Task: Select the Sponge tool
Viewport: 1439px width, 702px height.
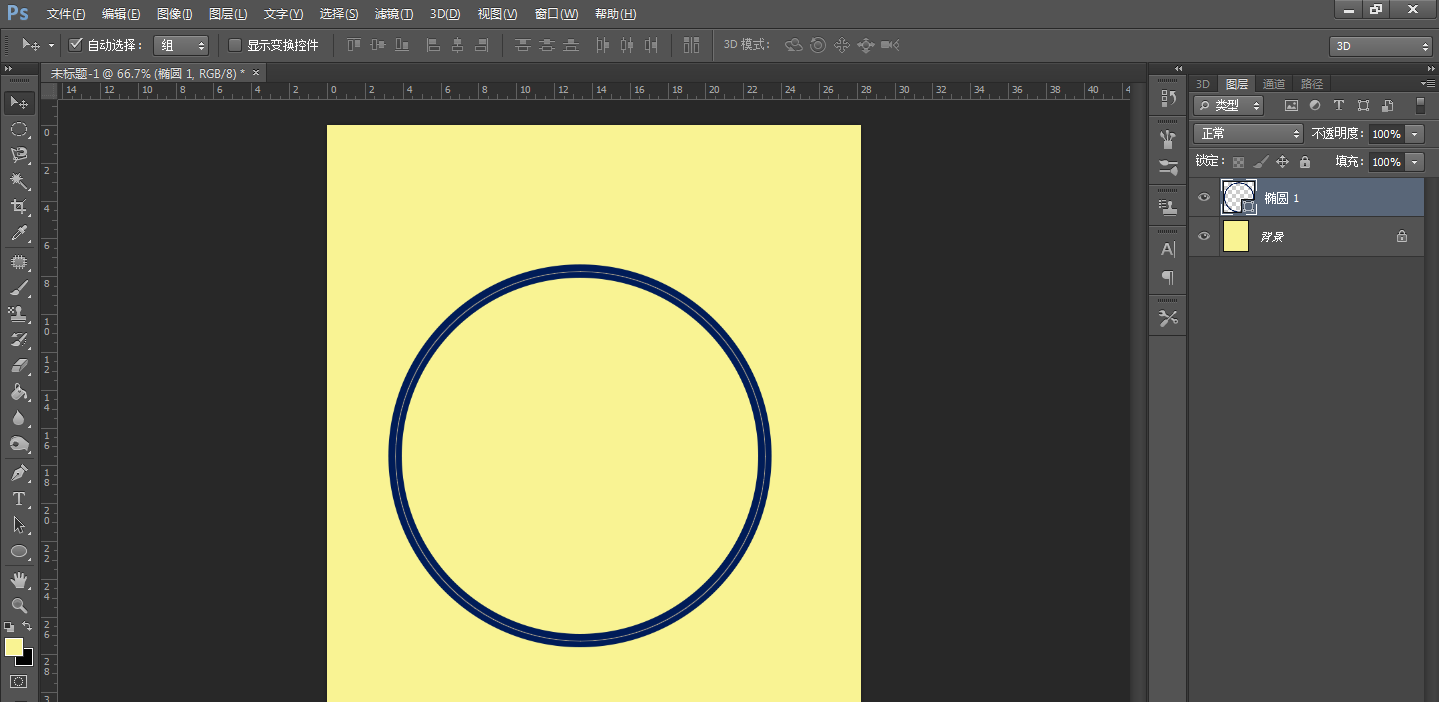Action: (x=19, y=444)
